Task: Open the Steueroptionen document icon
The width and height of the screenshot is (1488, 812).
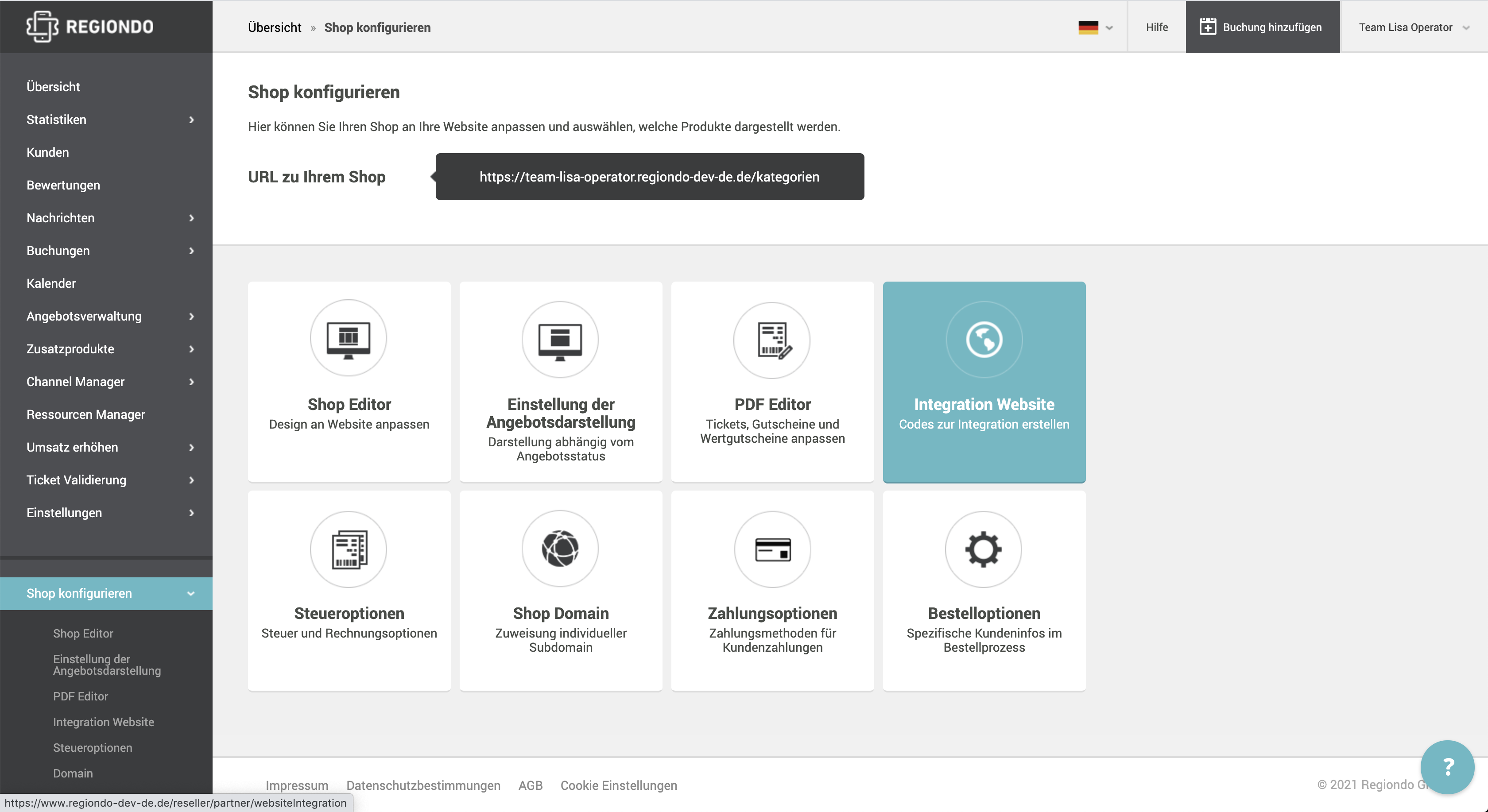Action: pos(349,549)
